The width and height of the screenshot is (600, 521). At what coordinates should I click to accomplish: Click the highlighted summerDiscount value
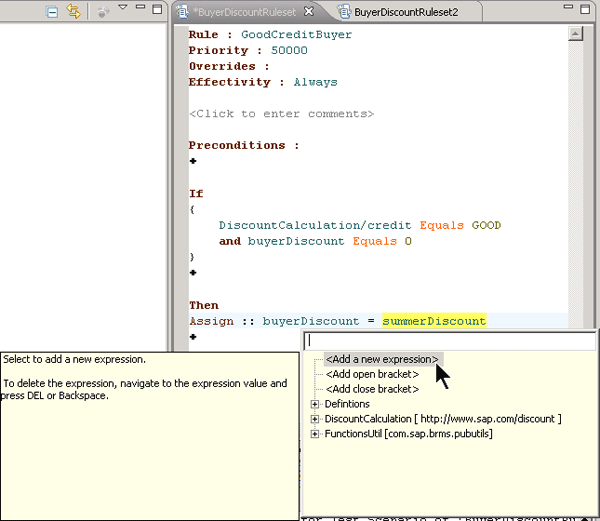[433, 321]
